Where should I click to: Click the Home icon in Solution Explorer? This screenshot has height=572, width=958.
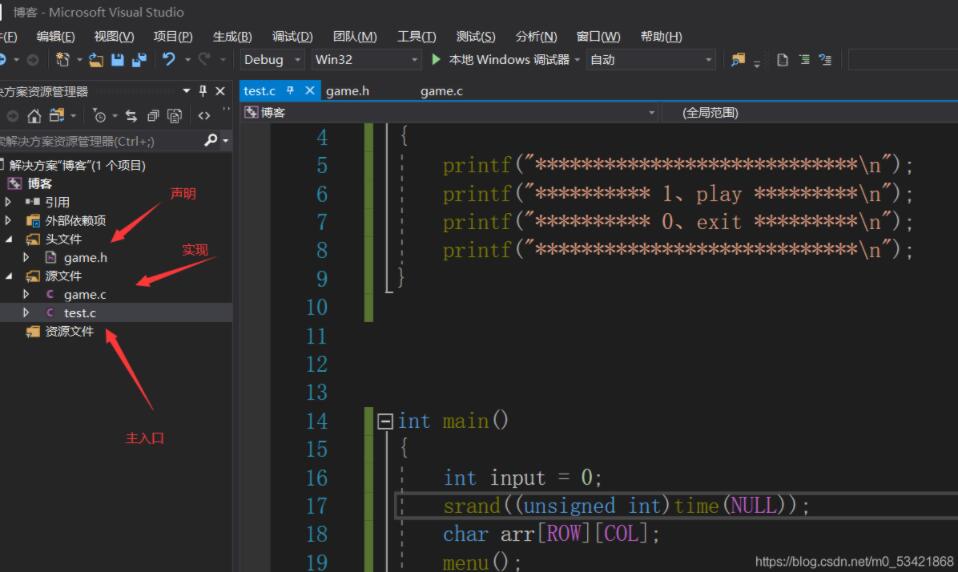pyautogui.click(x=35, y=116)
